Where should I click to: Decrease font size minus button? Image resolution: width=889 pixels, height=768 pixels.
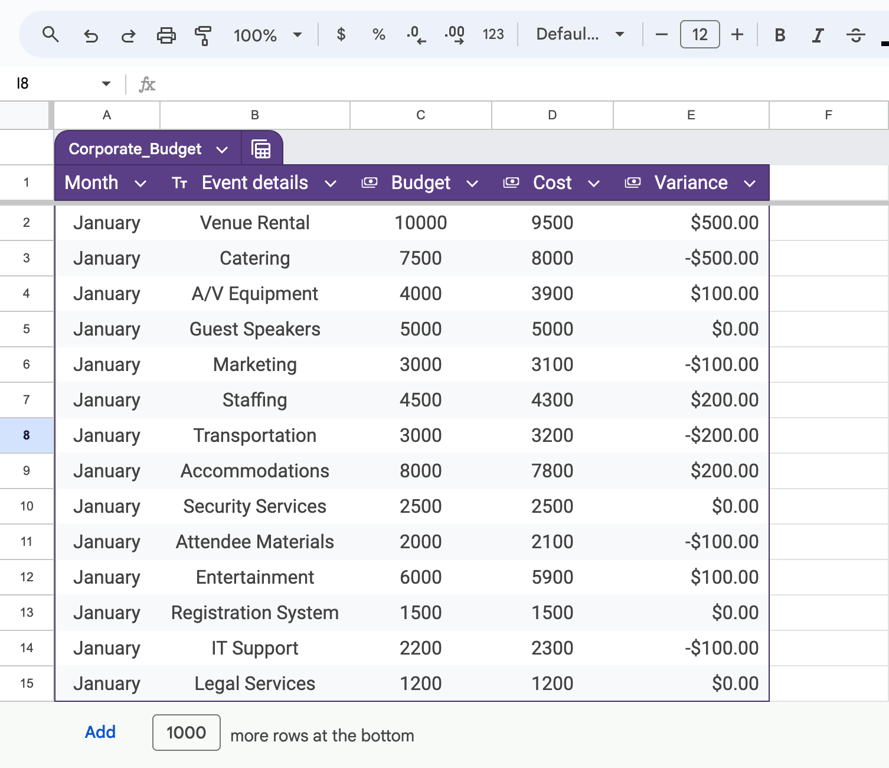pyautogui.click(x=661, y=35)
